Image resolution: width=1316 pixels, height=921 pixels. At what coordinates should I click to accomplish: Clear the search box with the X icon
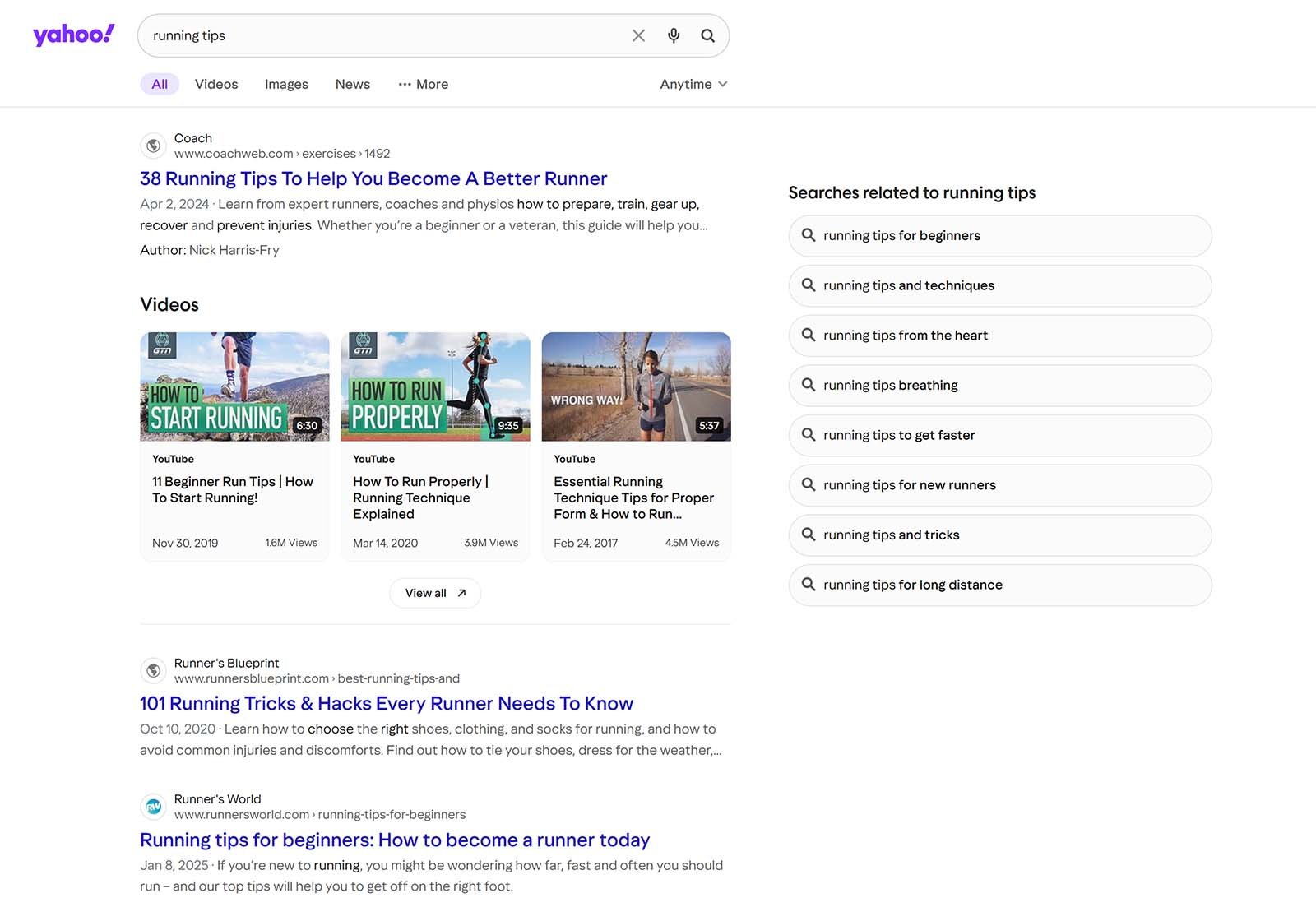(x=638, y=35)
